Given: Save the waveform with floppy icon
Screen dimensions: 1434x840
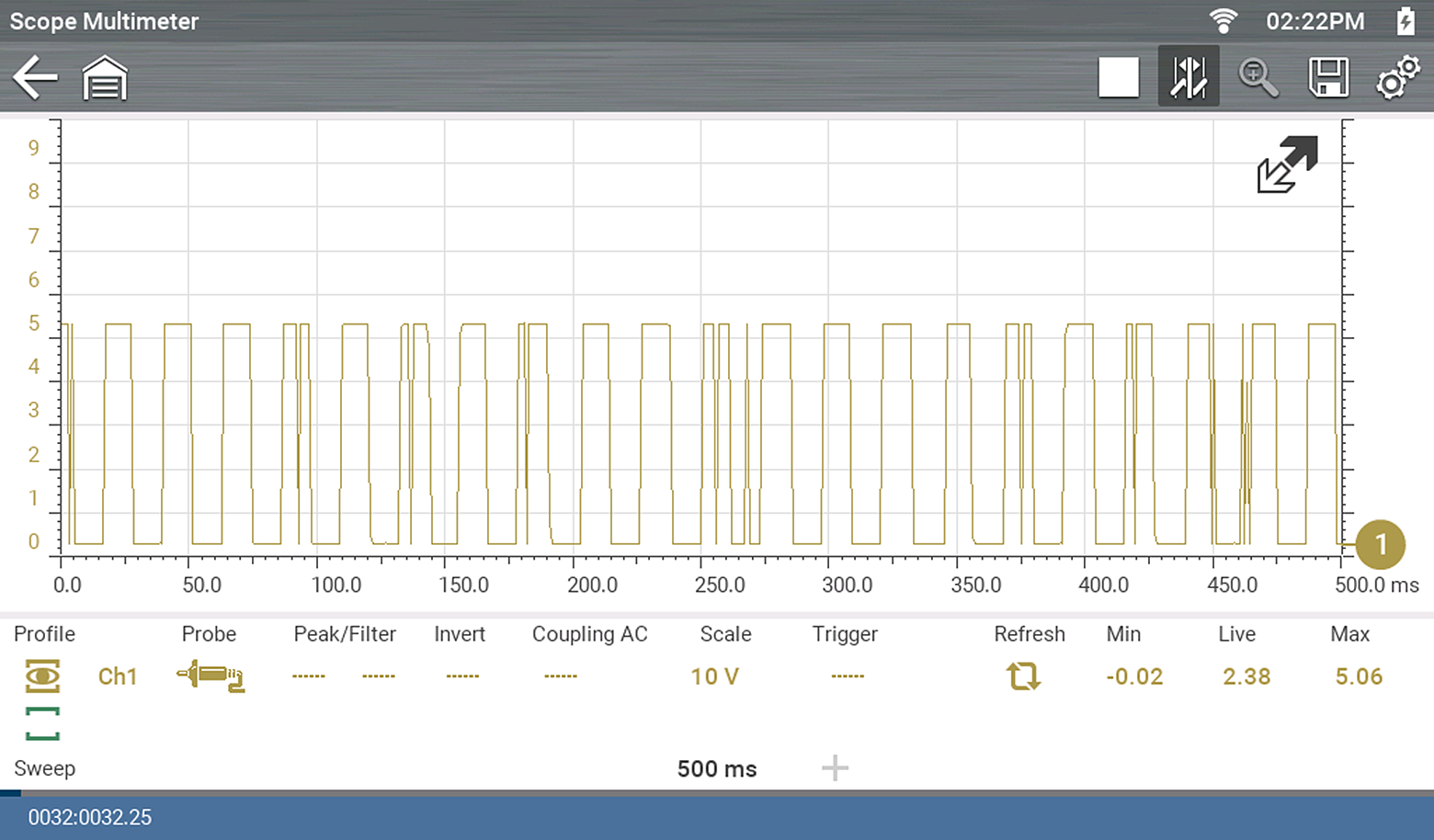Looking at the screenshot, I should [1328, 77].
